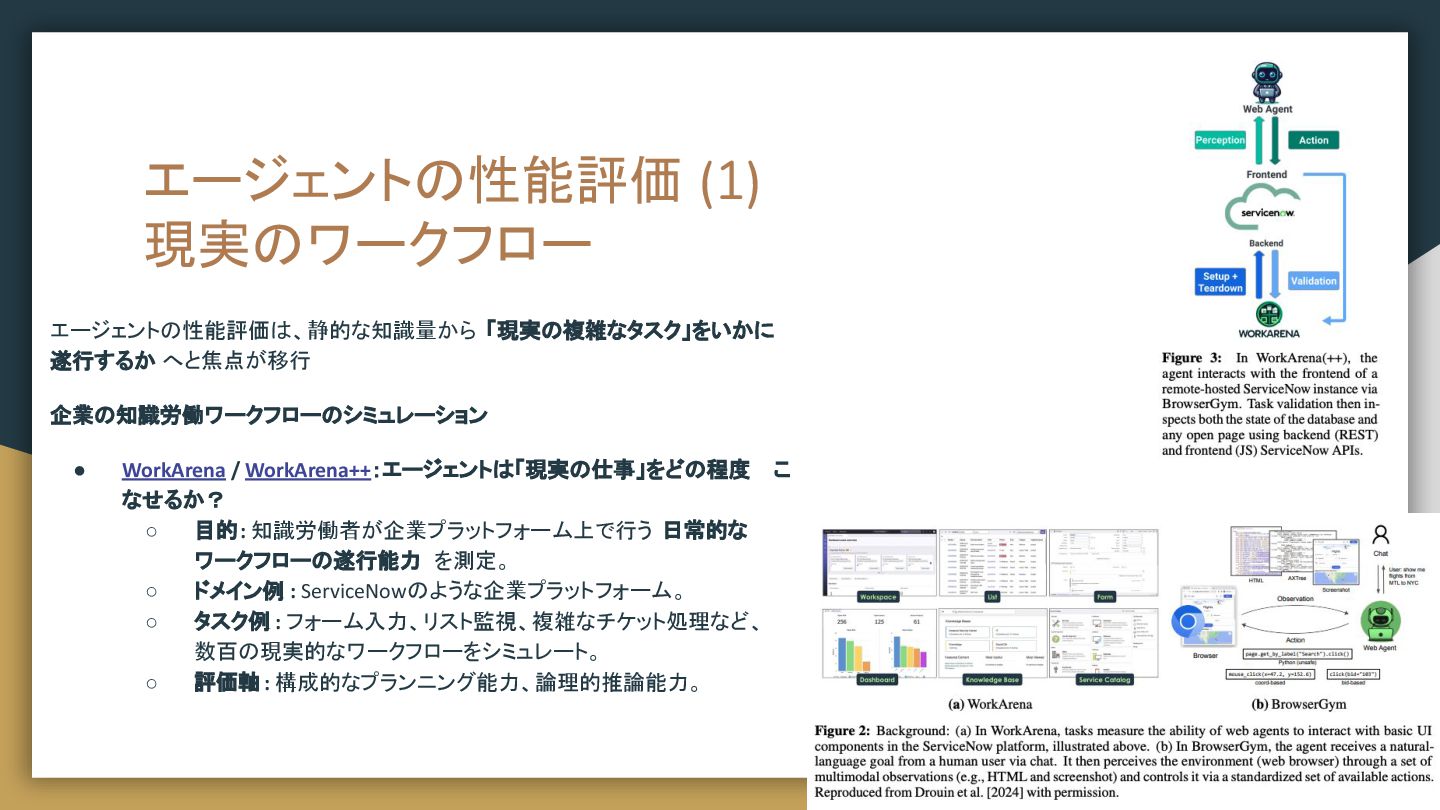1440x810 pixels.
Task: Click the blue Browser icon in BrowserGym figure
Action: (1187, 622)
